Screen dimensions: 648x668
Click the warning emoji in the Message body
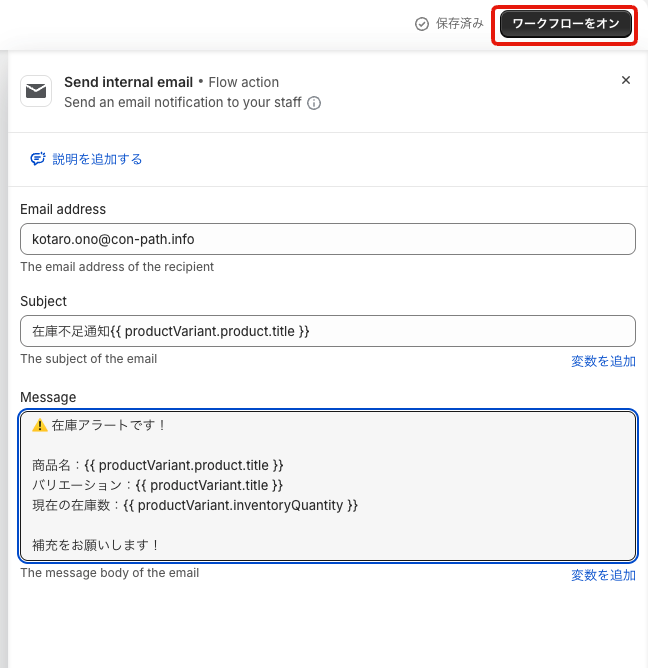point(40,425)
